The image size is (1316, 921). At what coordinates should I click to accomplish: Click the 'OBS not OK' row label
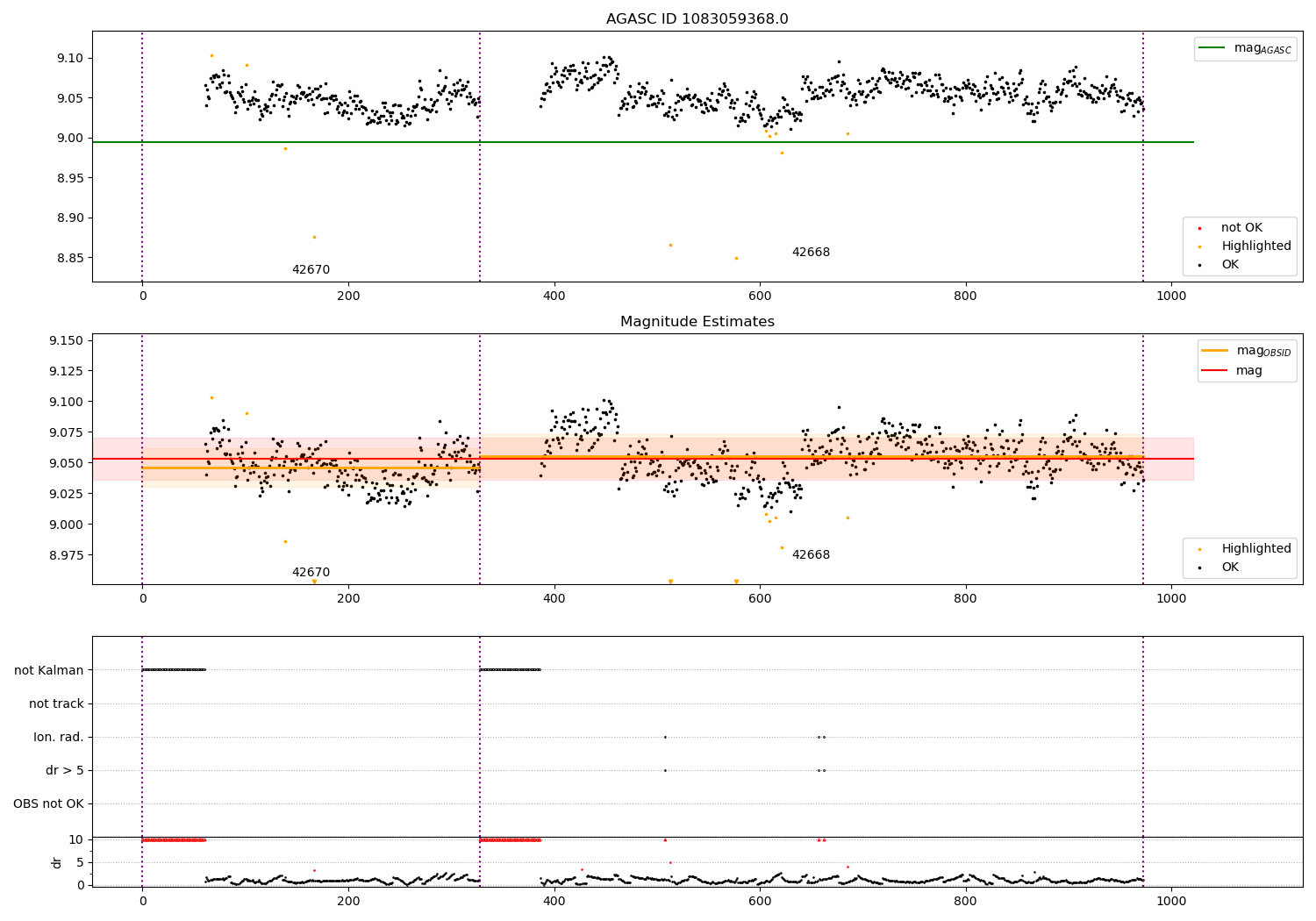pos(48,803)
